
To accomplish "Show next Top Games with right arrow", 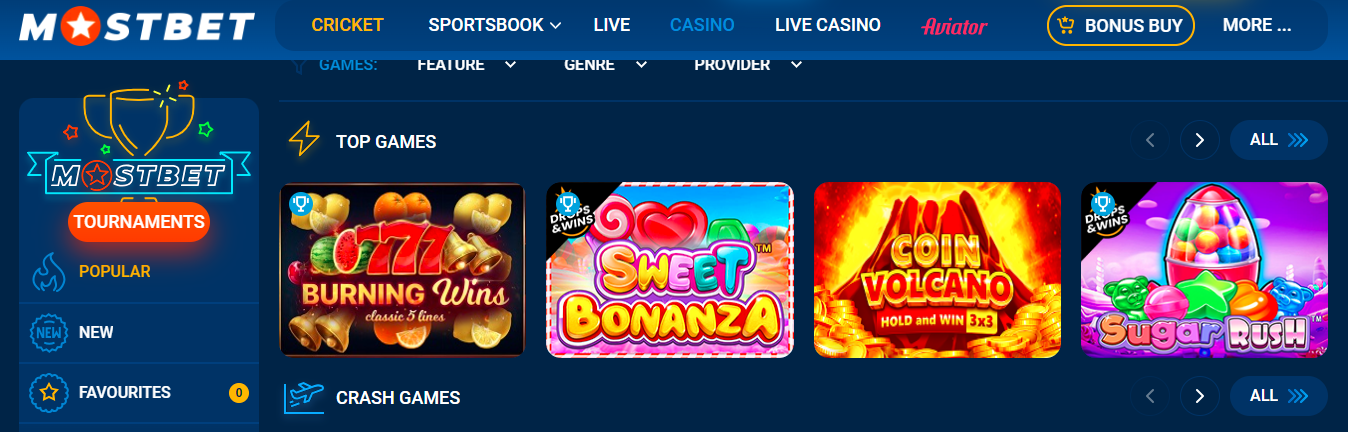I will (1200, 140).
